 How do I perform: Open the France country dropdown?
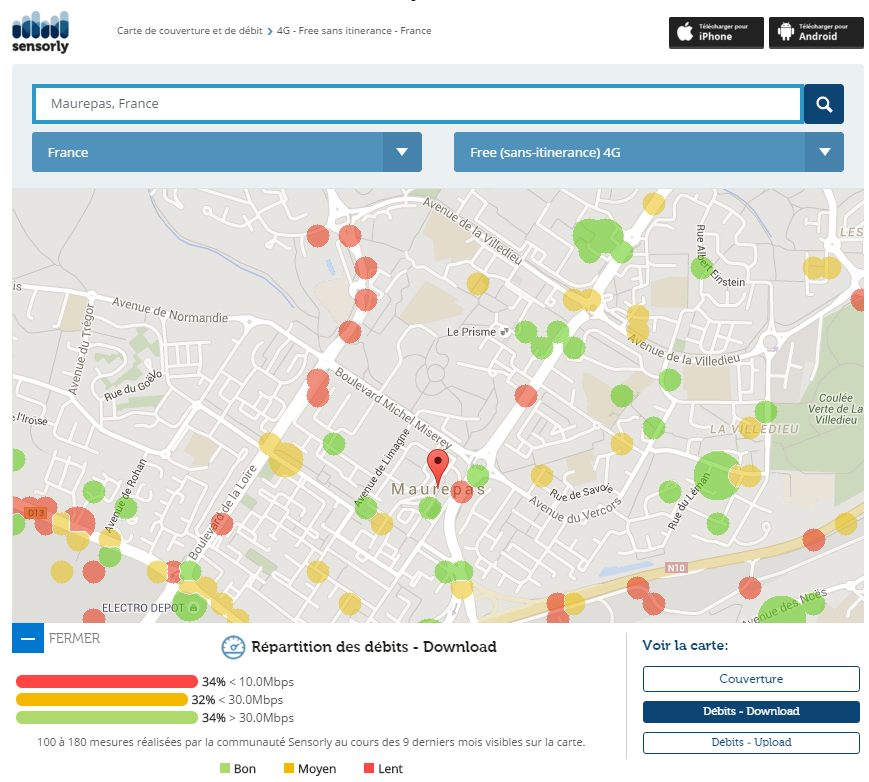point(227,152)
